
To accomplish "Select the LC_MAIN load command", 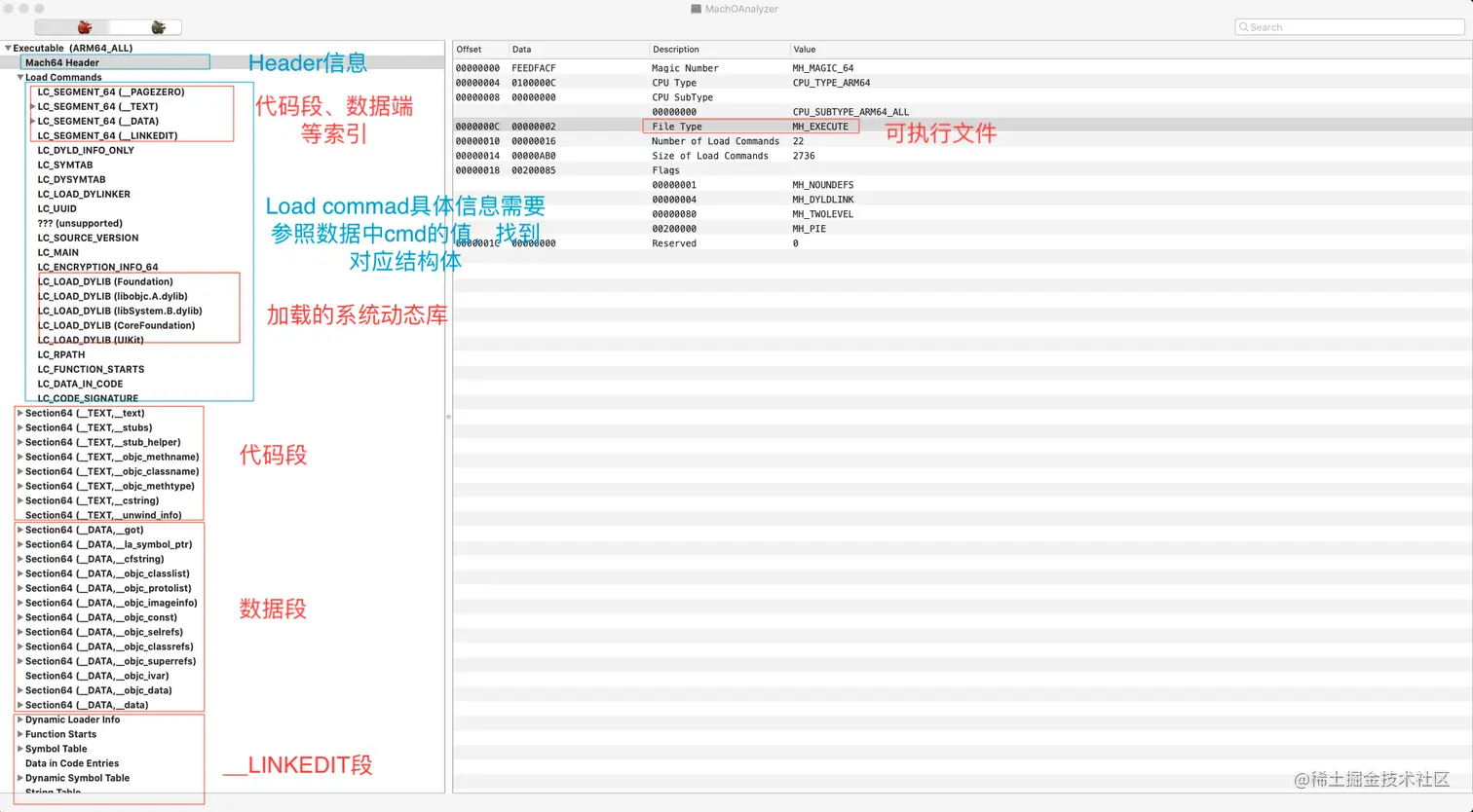I will (x=57, y=252).
